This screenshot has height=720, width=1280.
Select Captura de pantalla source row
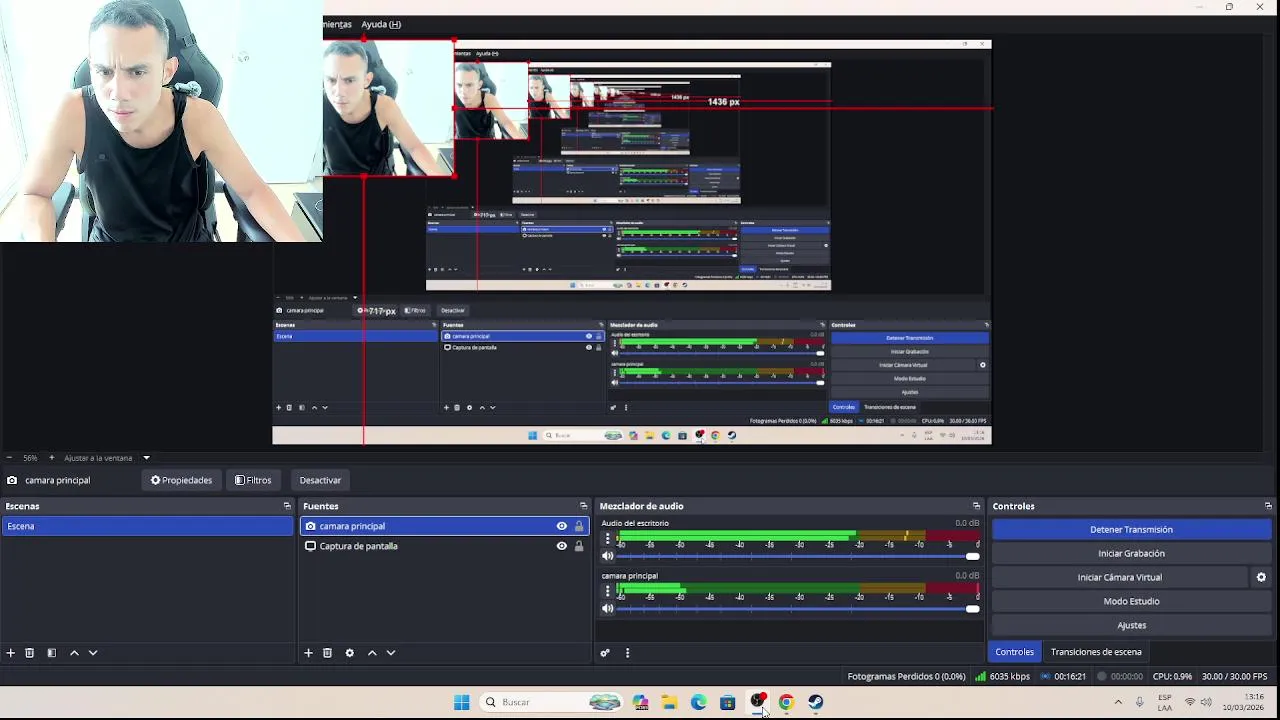[444, 546]
